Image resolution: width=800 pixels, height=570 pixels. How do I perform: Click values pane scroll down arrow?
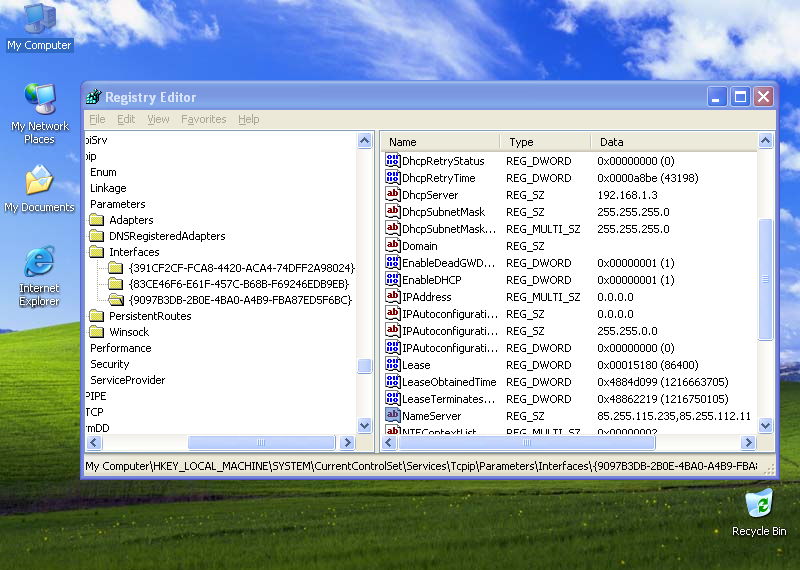tap(765, 425)
